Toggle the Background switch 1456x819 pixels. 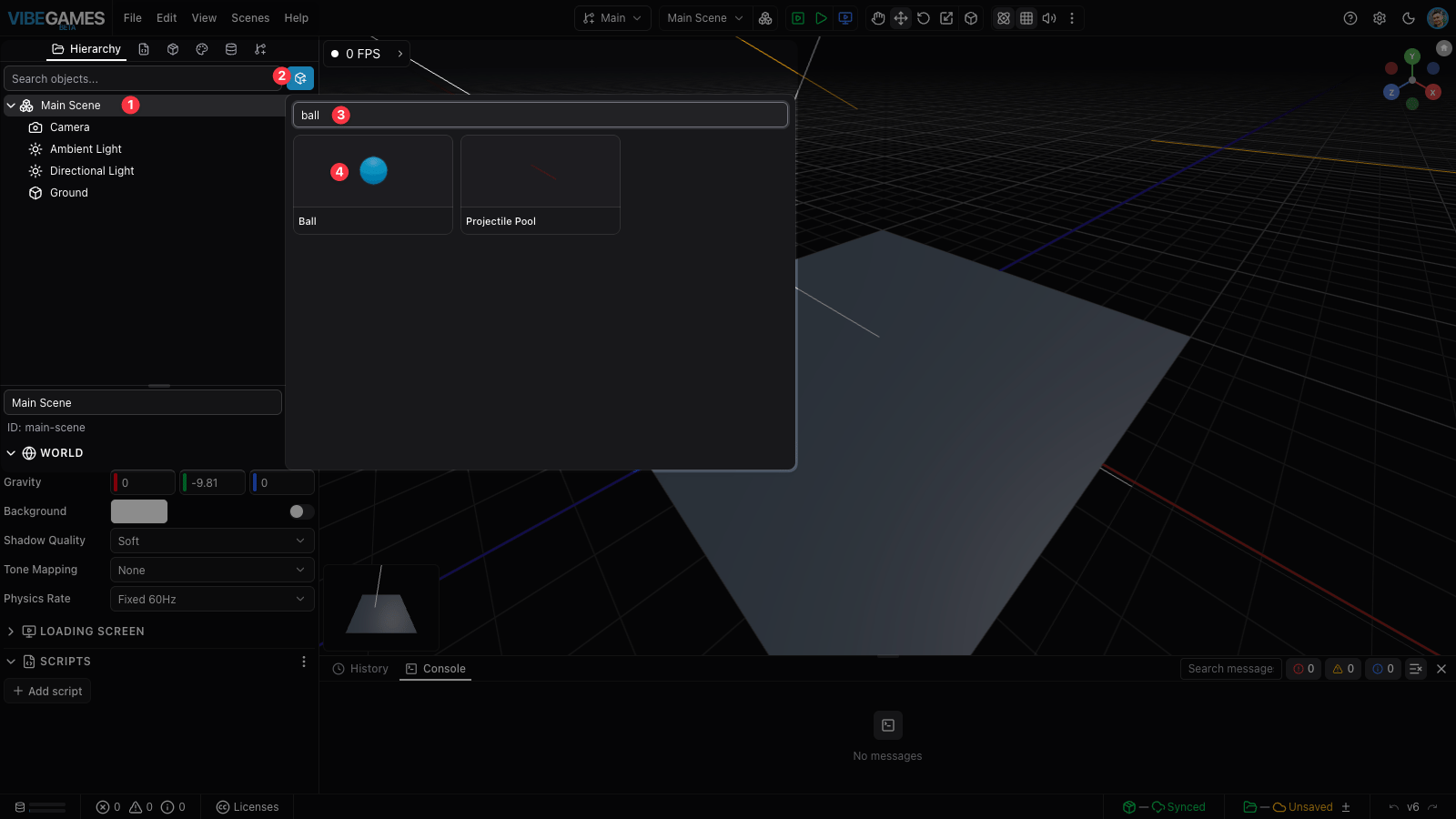pos(301,511)
